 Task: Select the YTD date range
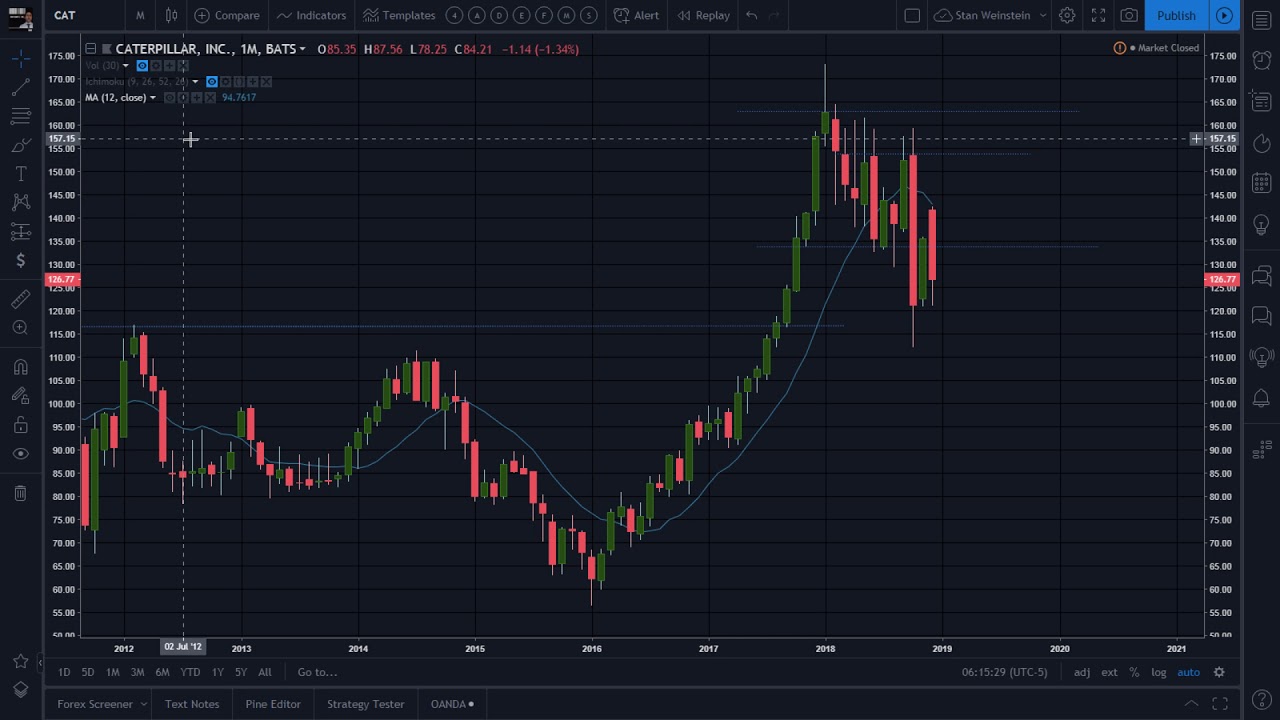[190, 672]
